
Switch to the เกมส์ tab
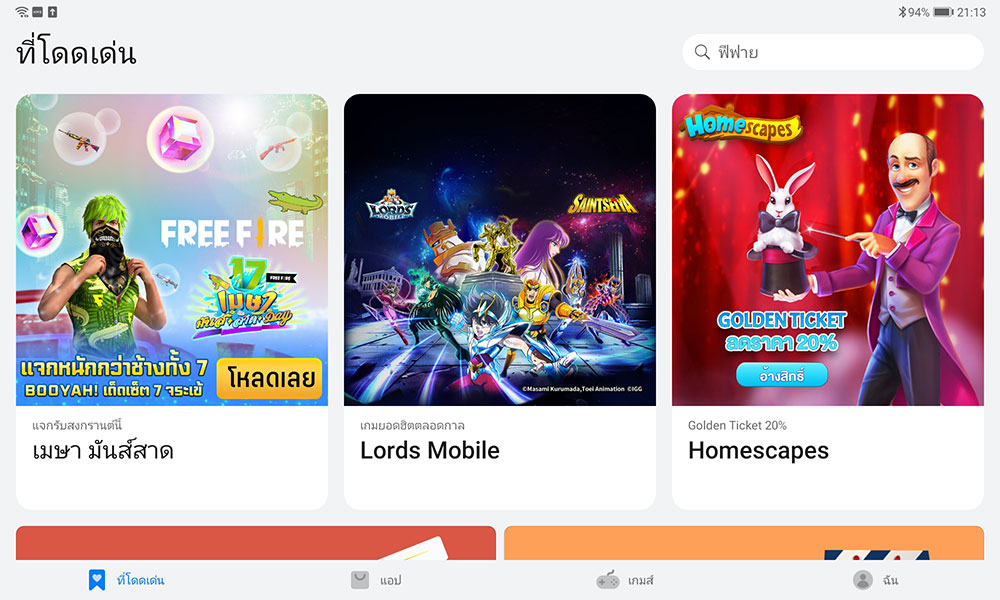(x=640, y=580)
